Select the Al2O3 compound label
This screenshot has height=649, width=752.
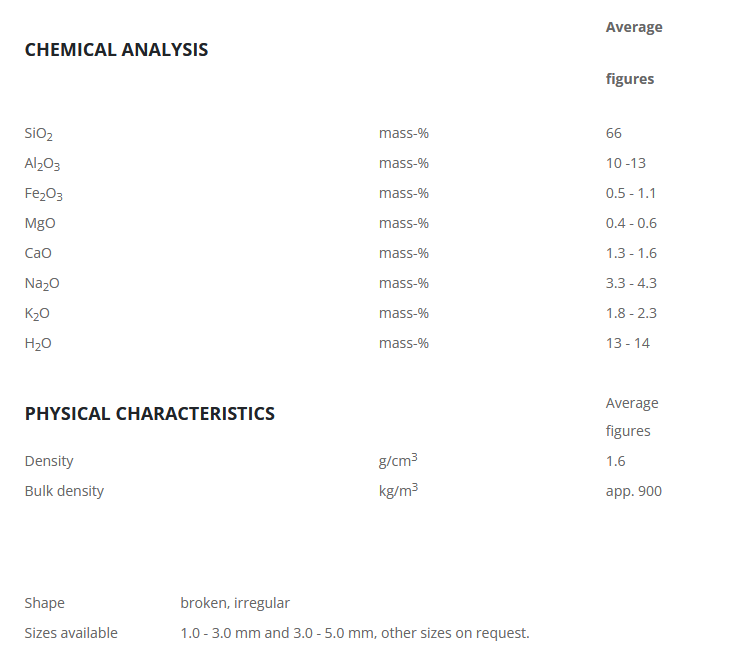coord(42,164)
